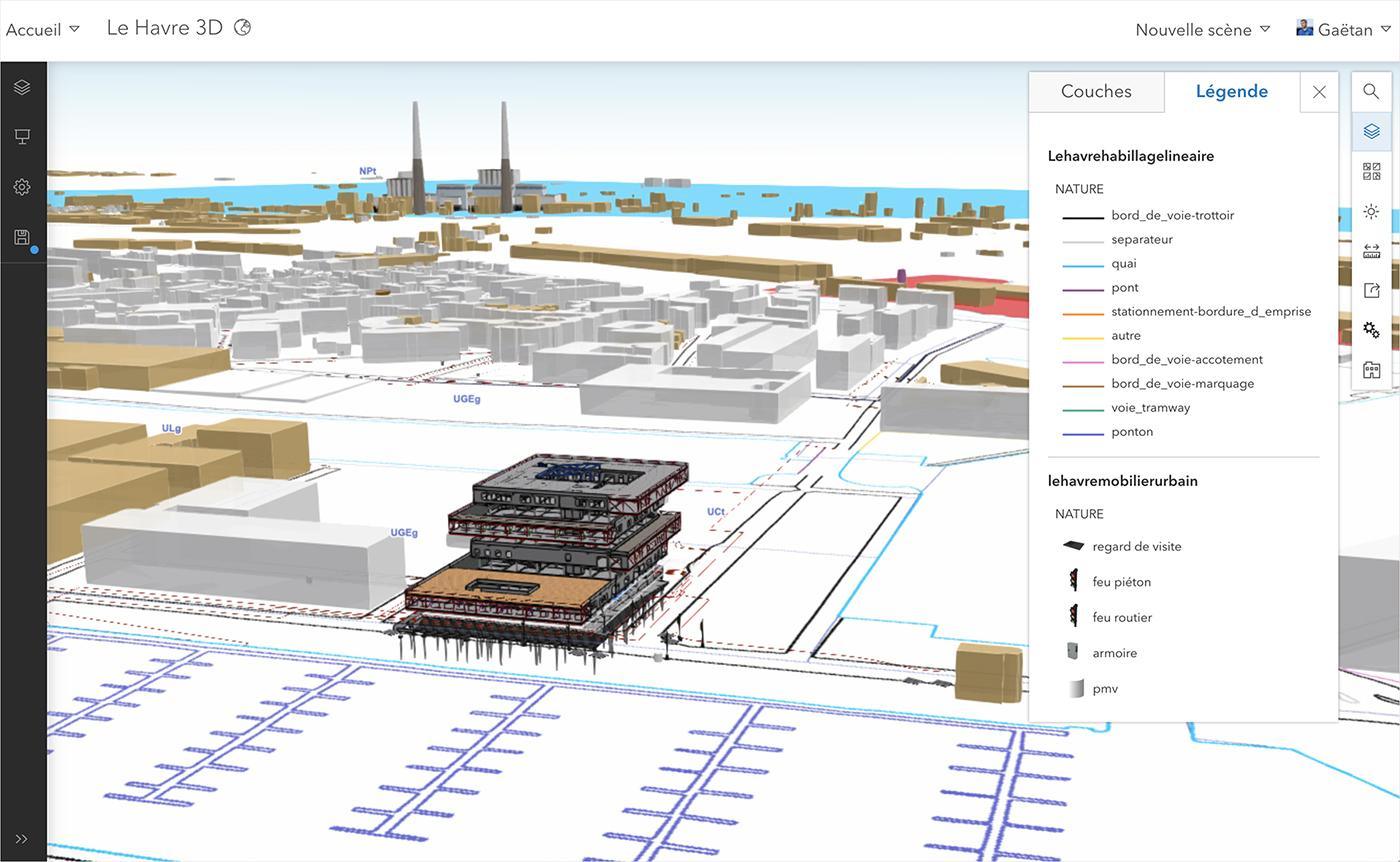Image resolution: width=1400 pixels, height=862 pixels.
Task: Click the lehavremobilierurbain legend heading
Action: click(x=1123, y=481)
